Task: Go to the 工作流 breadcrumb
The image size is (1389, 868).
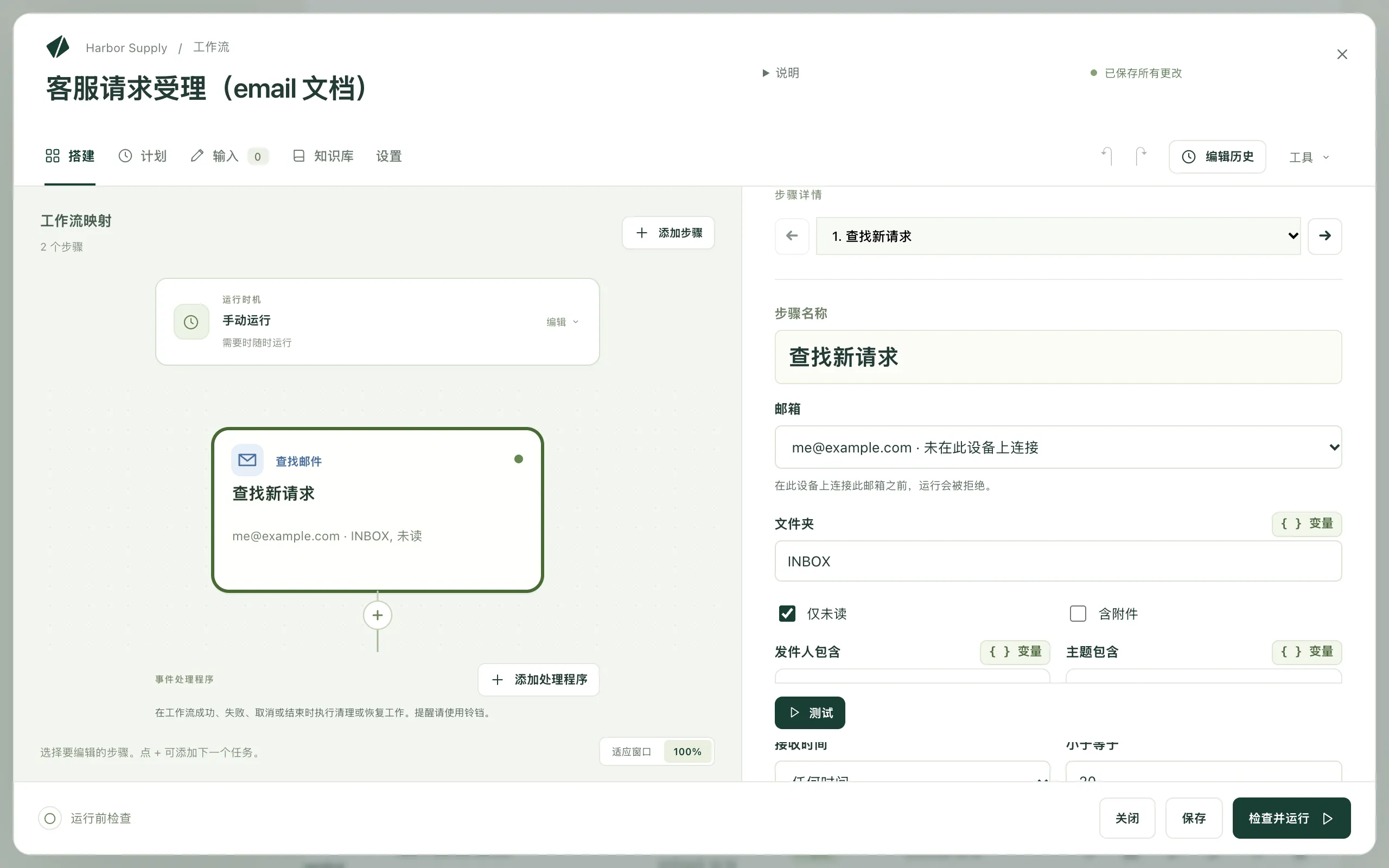Action: pyautogui.click(x=211, y=47)
